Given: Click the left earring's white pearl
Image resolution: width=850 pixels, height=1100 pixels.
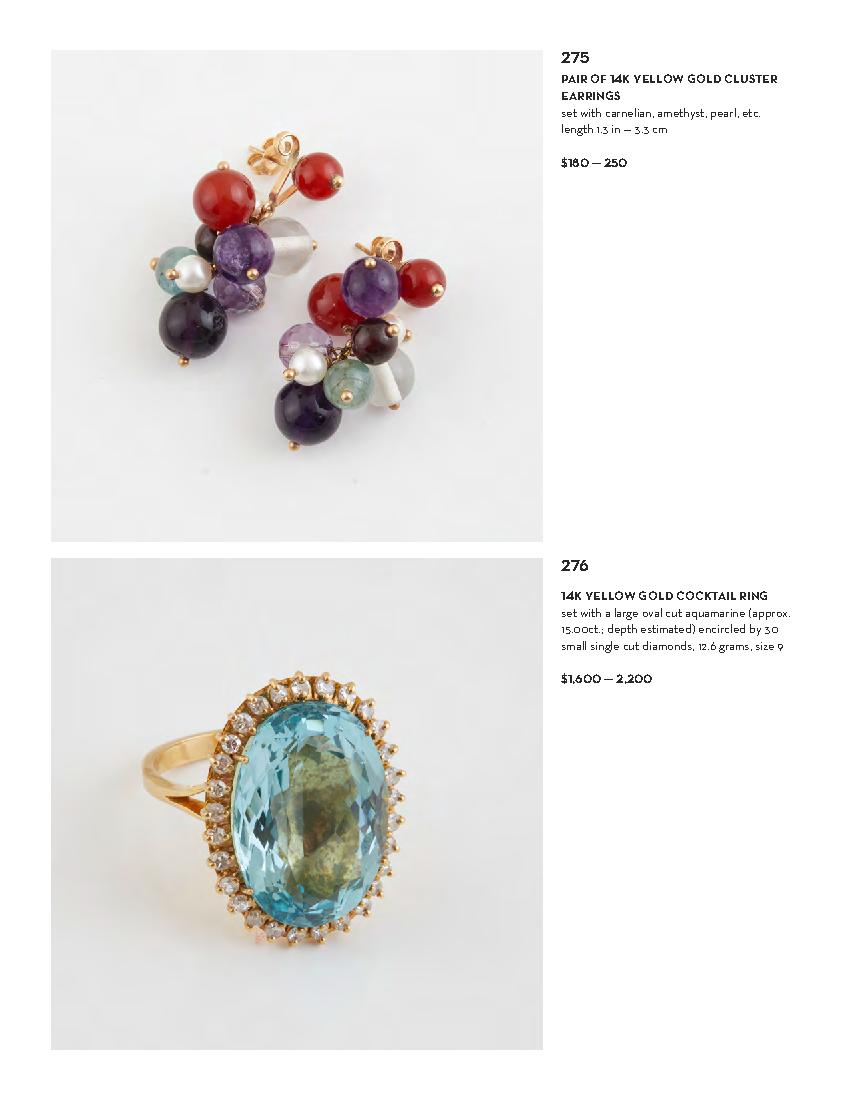Looking at the screenshot, I should coord(193,273).
